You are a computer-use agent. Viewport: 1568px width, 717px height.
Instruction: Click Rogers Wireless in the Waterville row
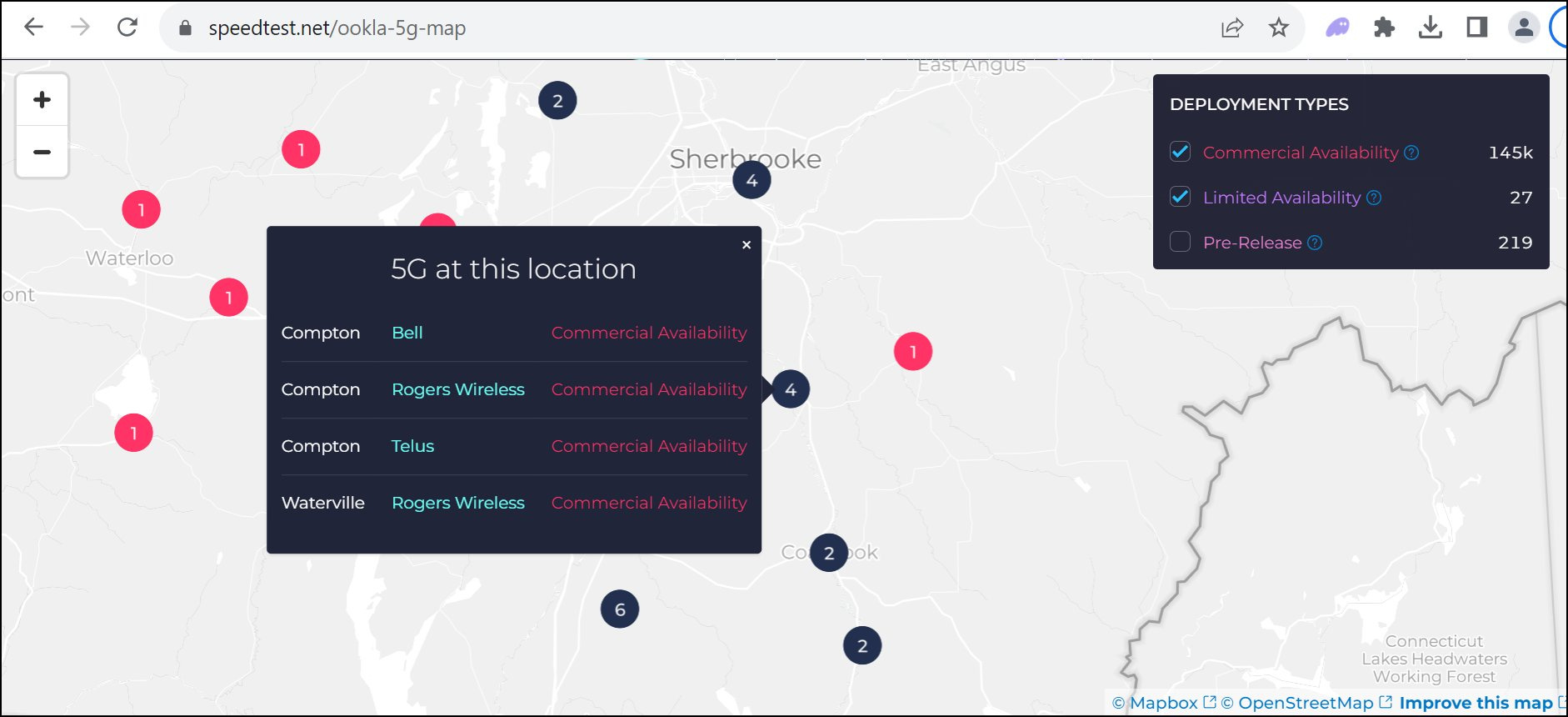(458, 503)
